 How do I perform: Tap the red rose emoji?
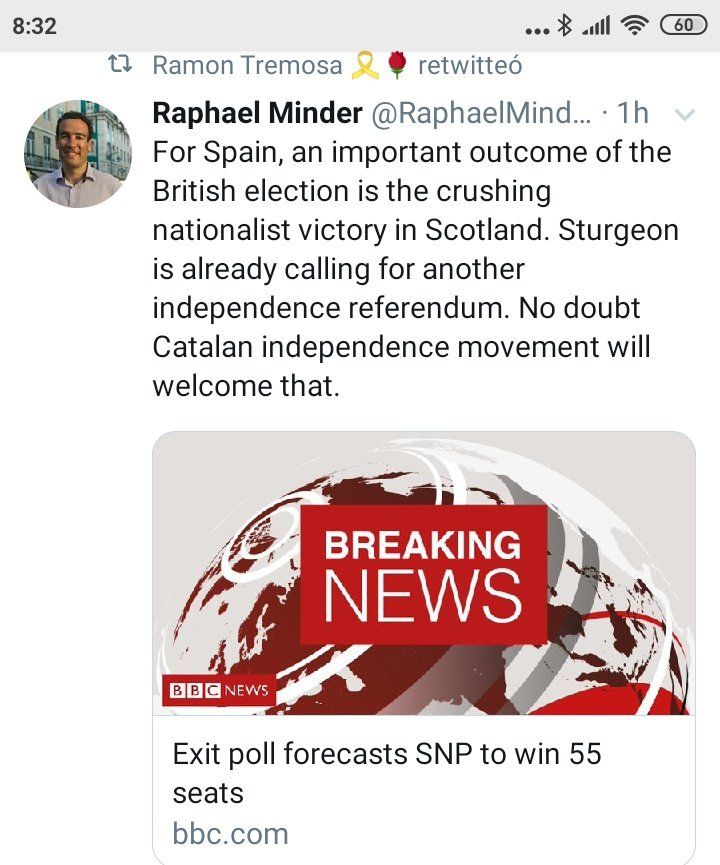click(396, 66)
